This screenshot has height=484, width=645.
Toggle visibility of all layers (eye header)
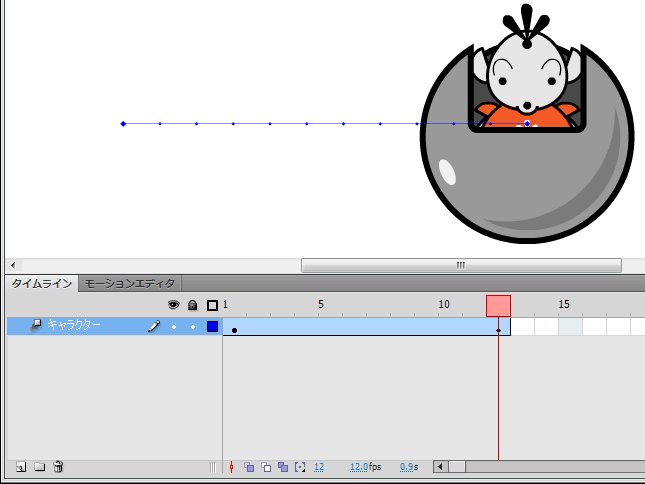(173, 305)
